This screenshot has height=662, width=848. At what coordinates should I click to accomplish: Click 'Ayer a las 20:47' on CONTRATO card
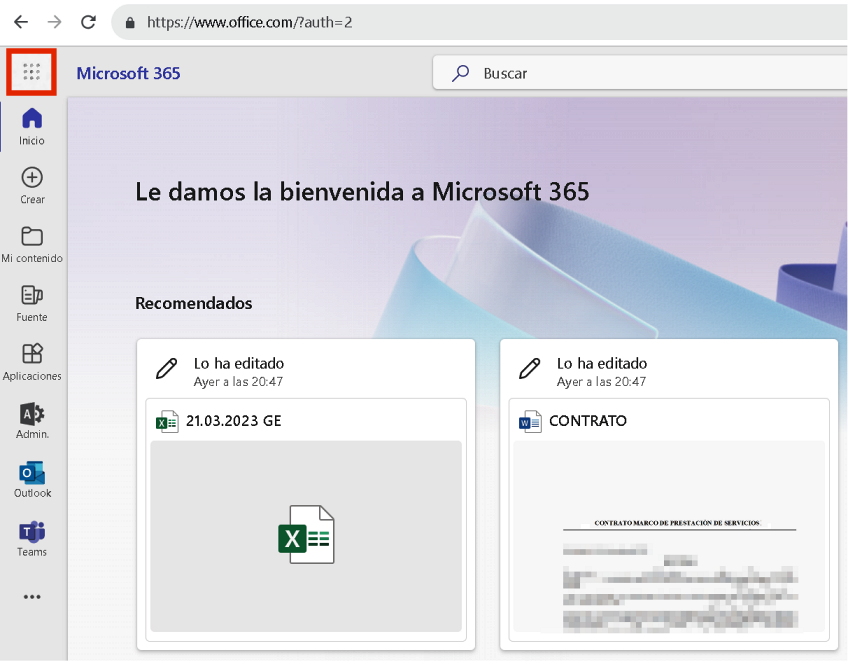tap(601, 382)
